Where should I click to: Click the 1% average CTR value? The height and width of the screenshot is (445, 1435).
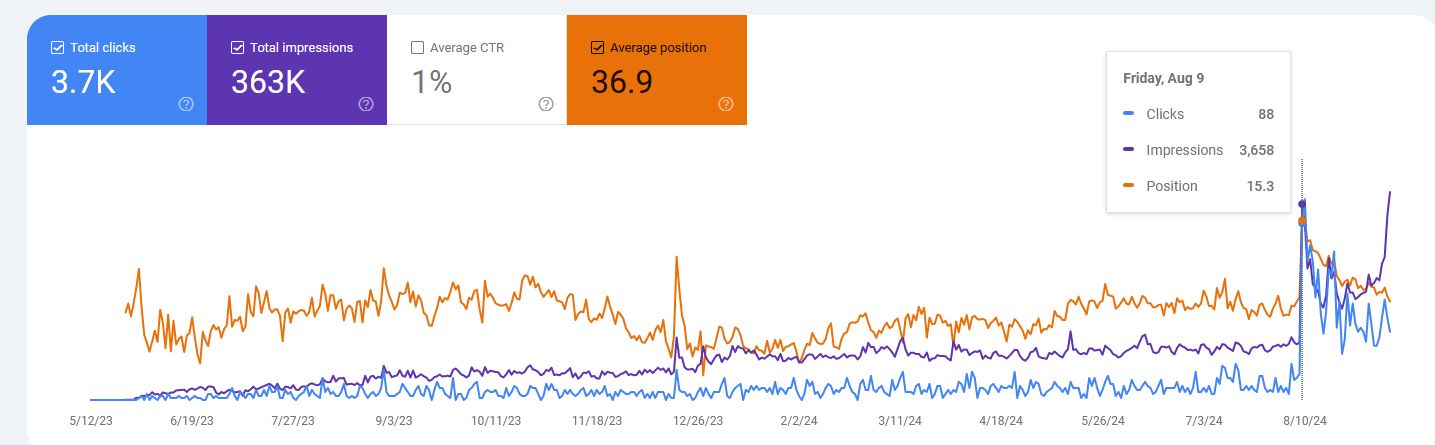[x=432, y=82]
